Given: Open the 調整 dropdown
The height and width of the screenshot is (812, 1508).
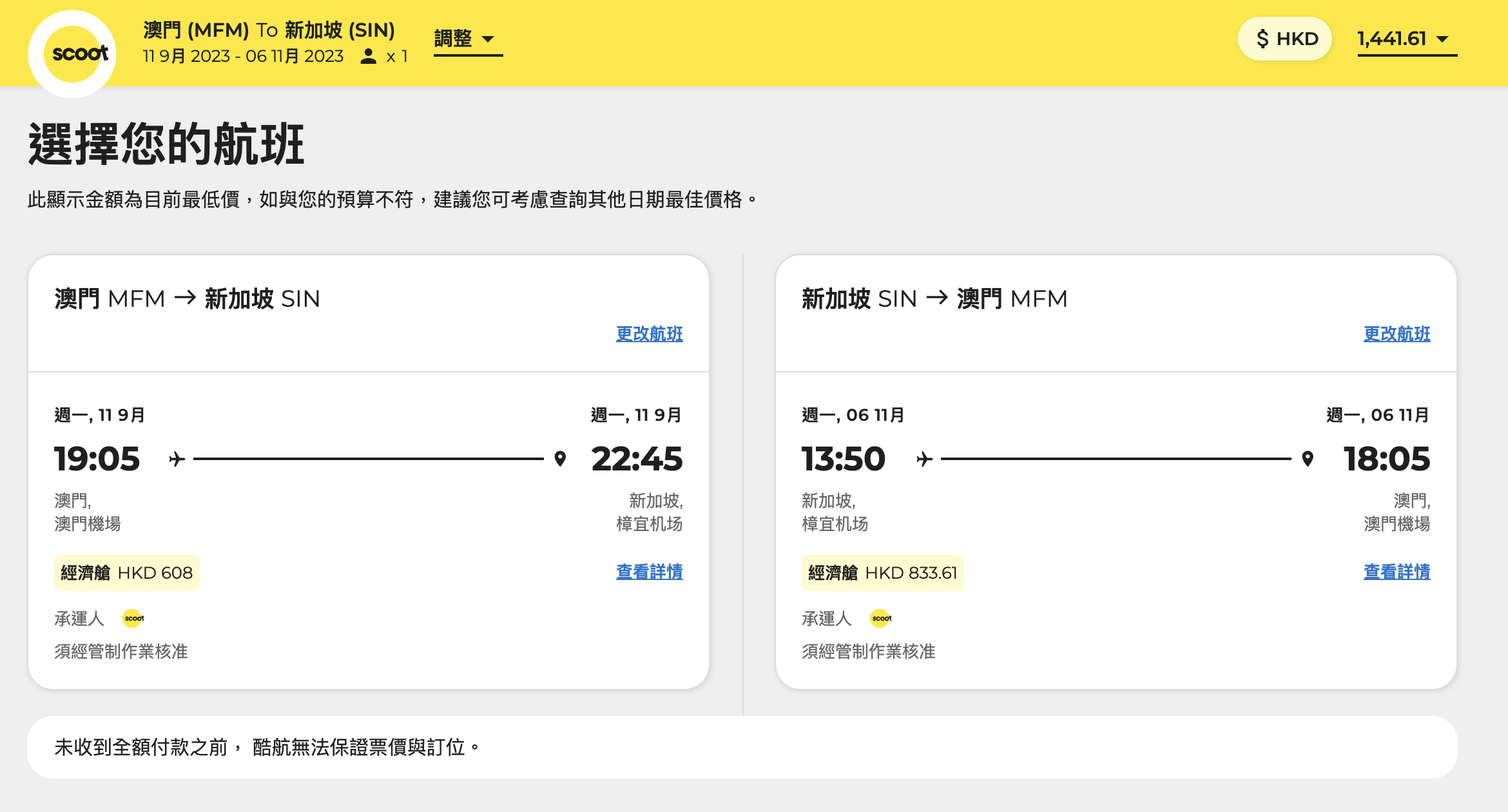Looking at the screenshot, I should point(467,39).
